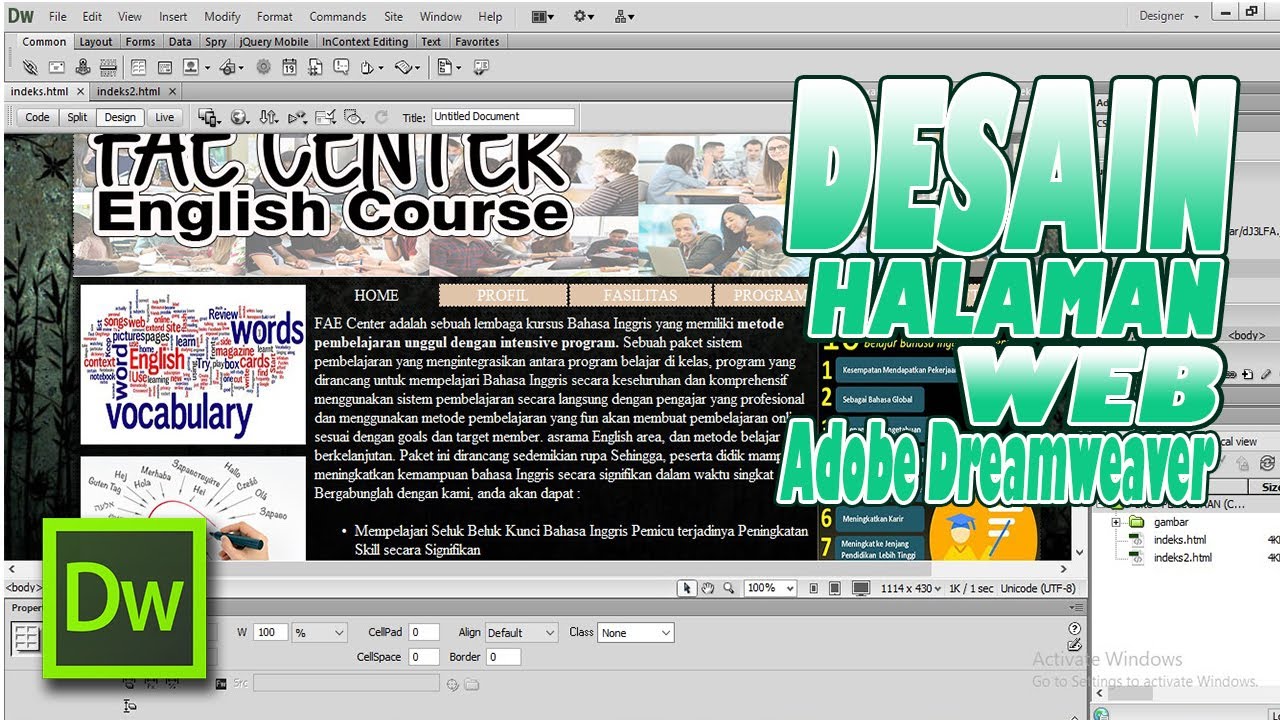Viewport: 1280px width, 720px height.
Task: Open the Properties panel options menu
Action: coord(1076,607)
